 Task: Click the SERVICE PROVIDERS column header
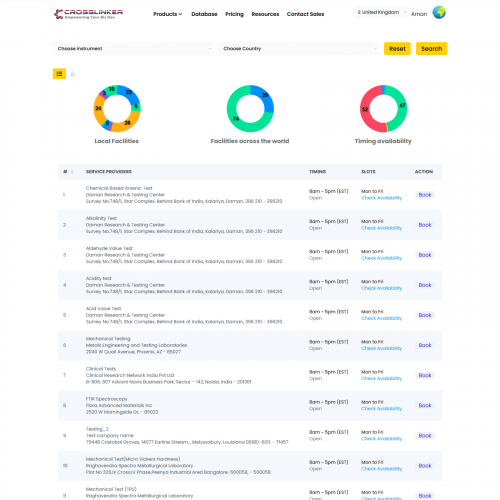(x=109, y=172)
